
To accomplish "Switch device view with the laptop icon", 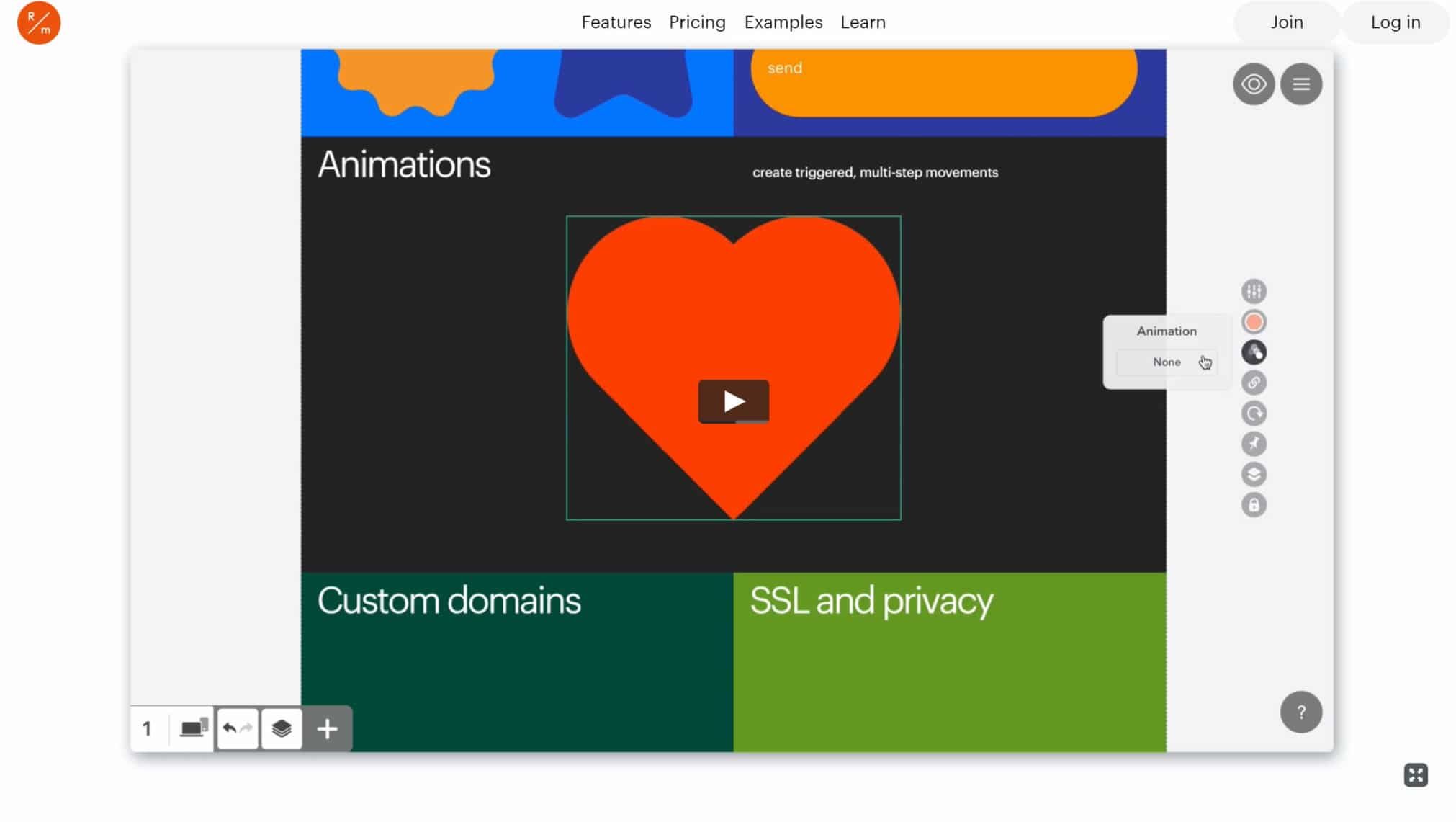I will pyautogui.click(x=190, y=728).
